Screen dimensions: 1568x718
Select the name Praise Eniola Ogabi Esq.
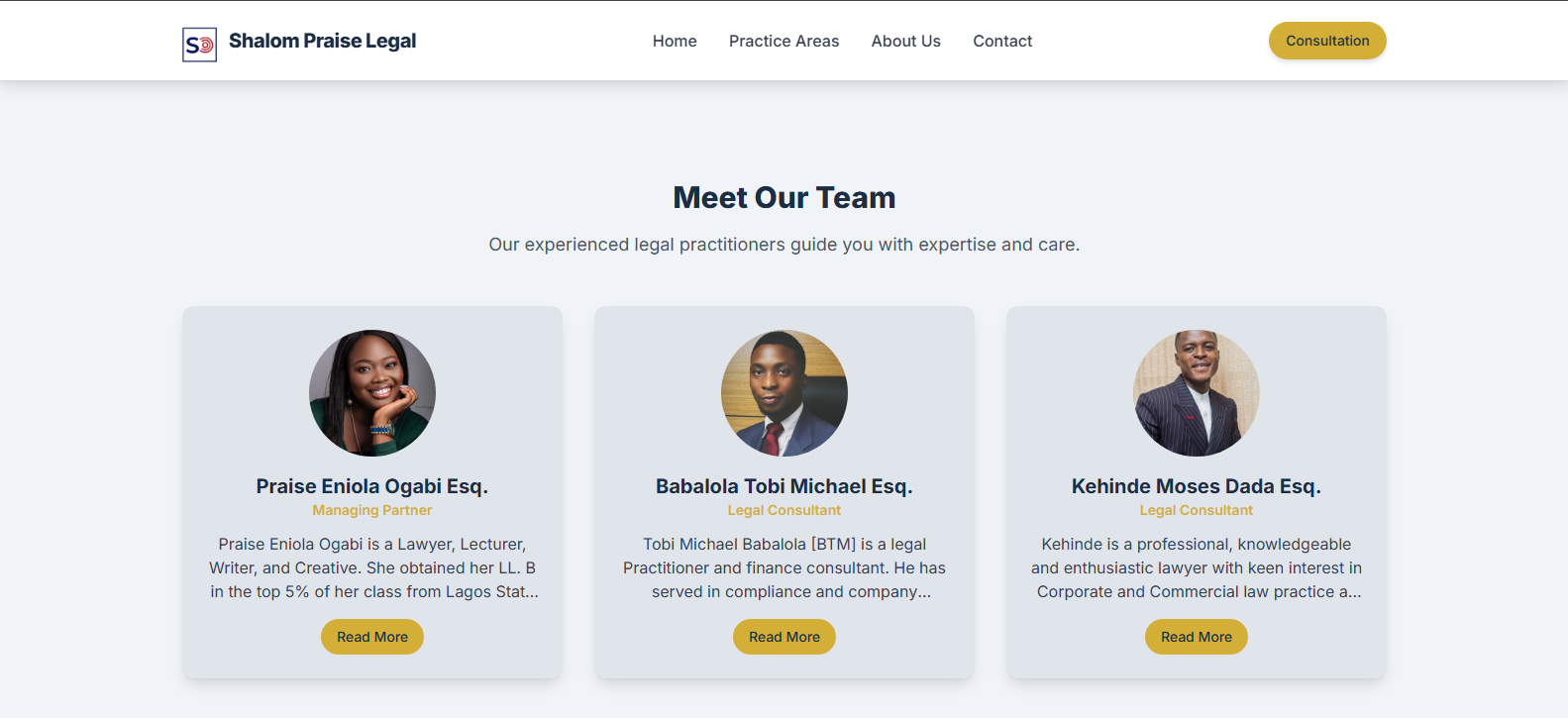371,485
